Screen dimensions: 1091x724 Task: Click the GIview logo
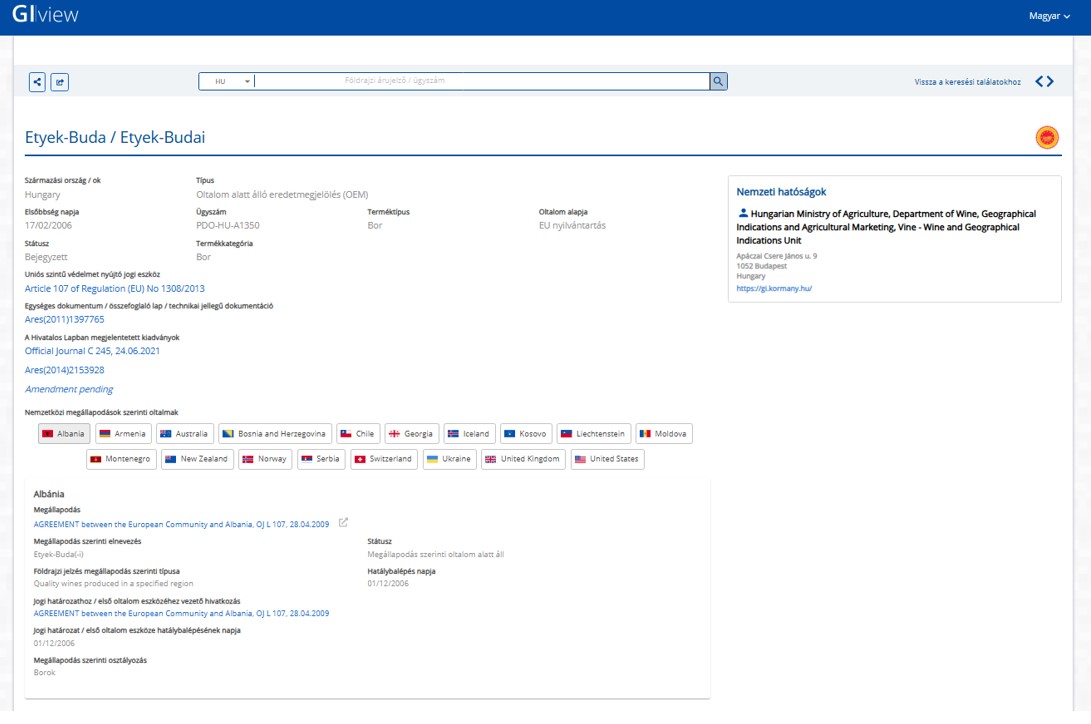click(45, 16)
